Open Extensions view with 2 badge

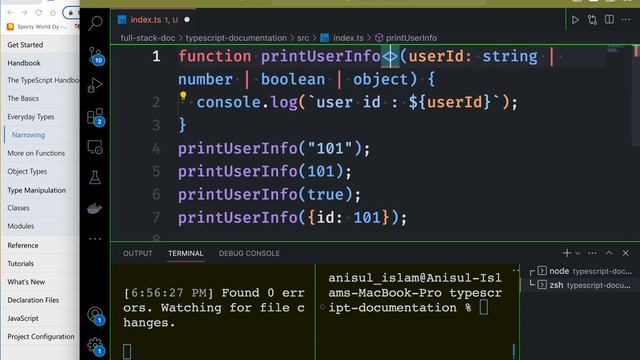[x=96, y=117]
